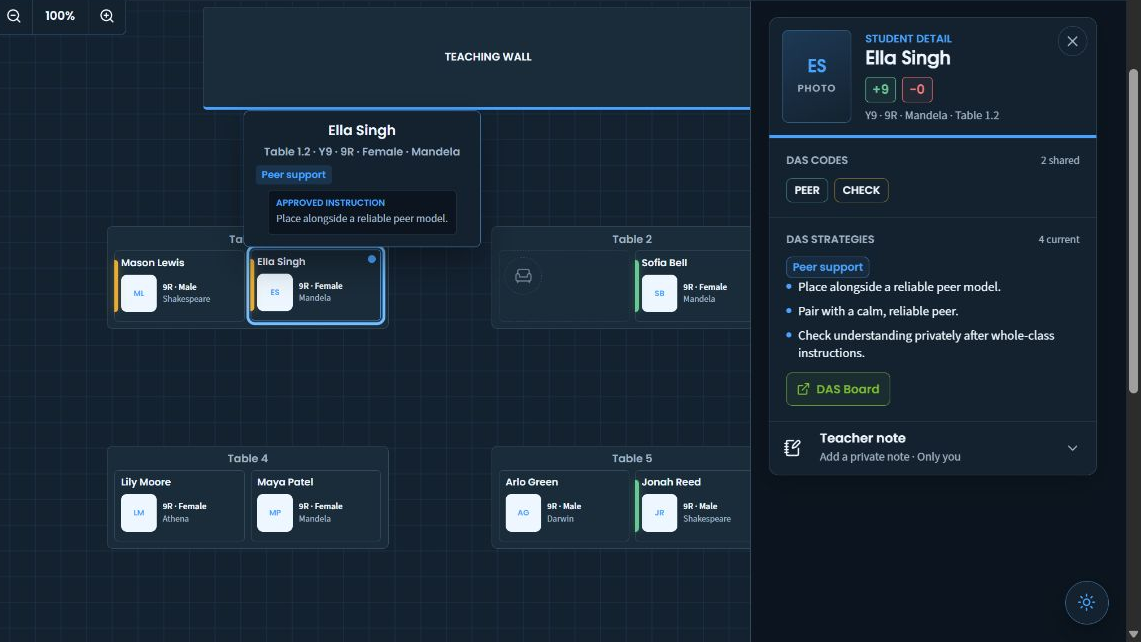Click the '2 shared' label
1141x642 pixels.
click(x=1060, y=160)
